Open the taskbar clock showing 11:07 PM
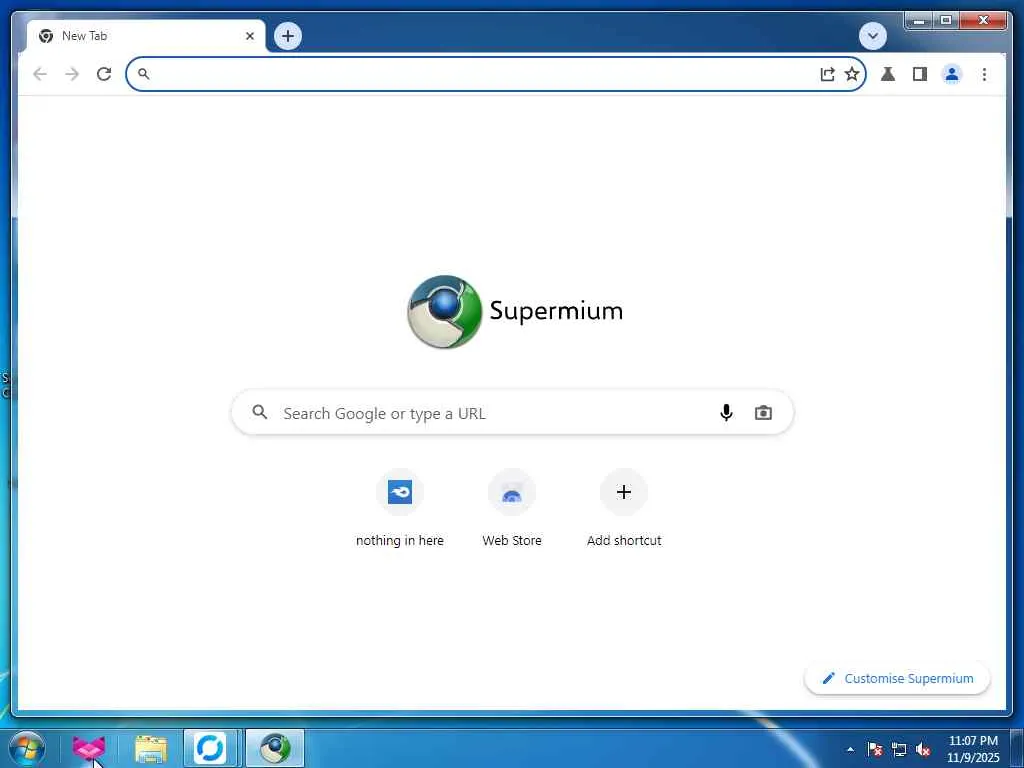1024x768 pixels. (x=972, y=749)
